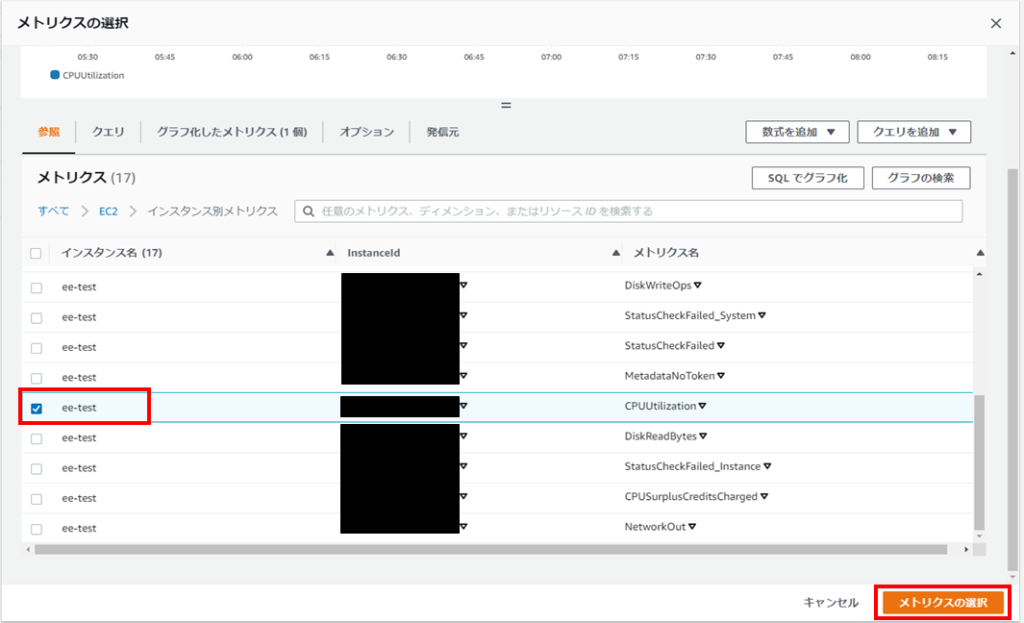
Task: Check the StatusCheckFailed row checkbox
Action: click(37, 348)
